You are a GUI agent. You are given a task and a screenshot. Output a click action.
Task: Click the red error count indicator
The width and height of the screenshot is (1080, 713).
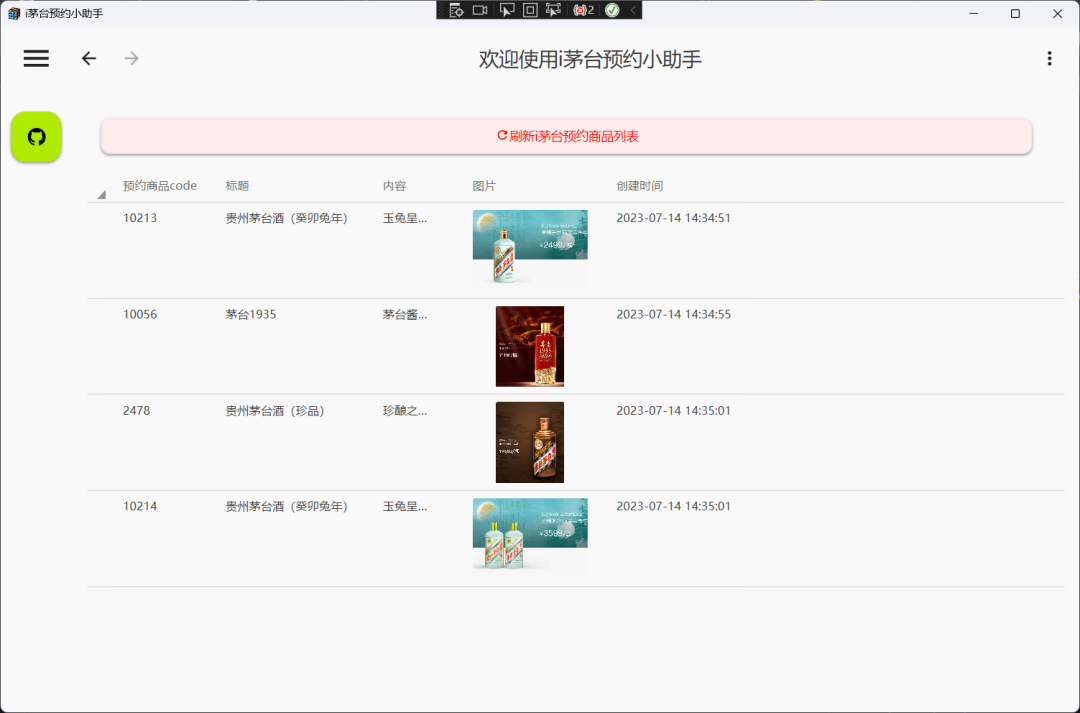point(583,10)
